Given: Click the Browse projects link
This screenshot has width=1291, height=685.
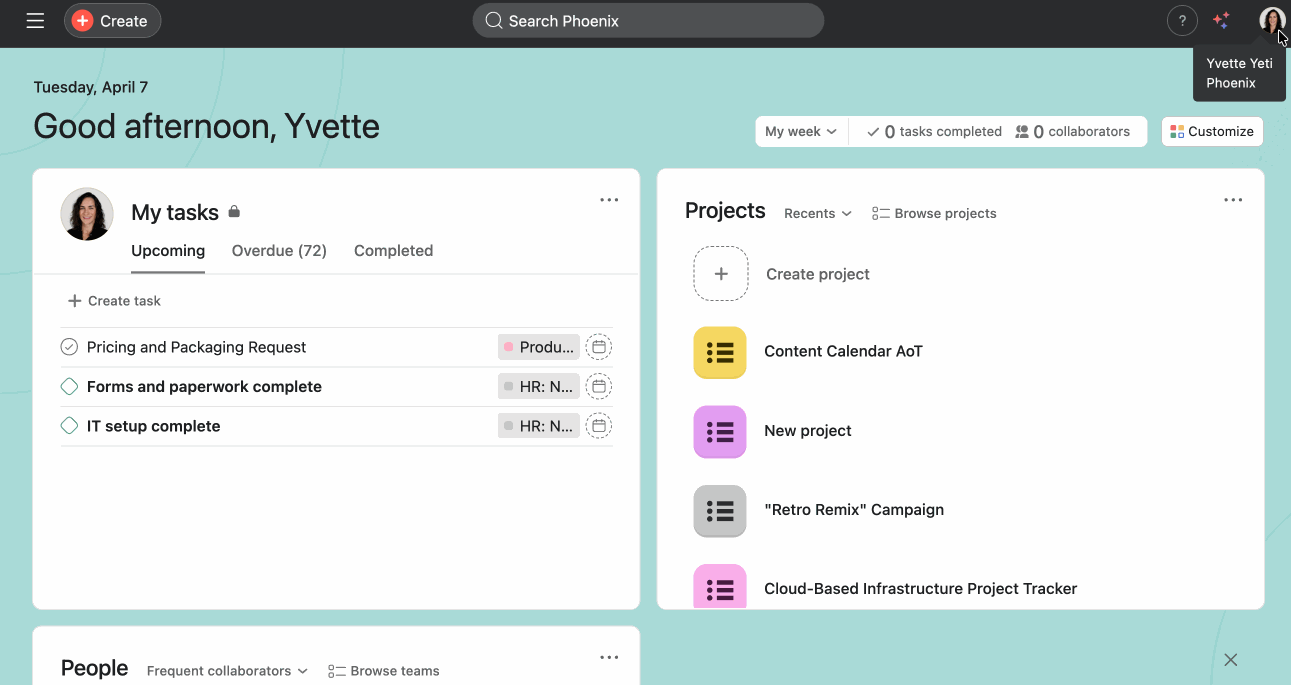Looking at the screenshot, I should point(934,214).
